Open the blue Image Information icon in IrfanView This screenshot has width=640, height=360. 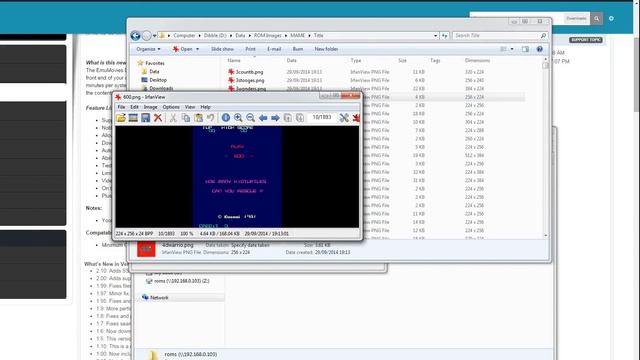tap(226, 118)
